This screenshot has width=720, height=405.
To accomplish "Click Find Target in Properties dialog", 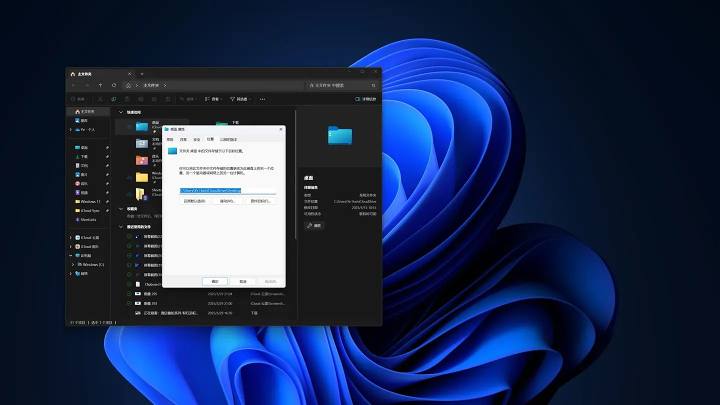I will tap(261, 201).
